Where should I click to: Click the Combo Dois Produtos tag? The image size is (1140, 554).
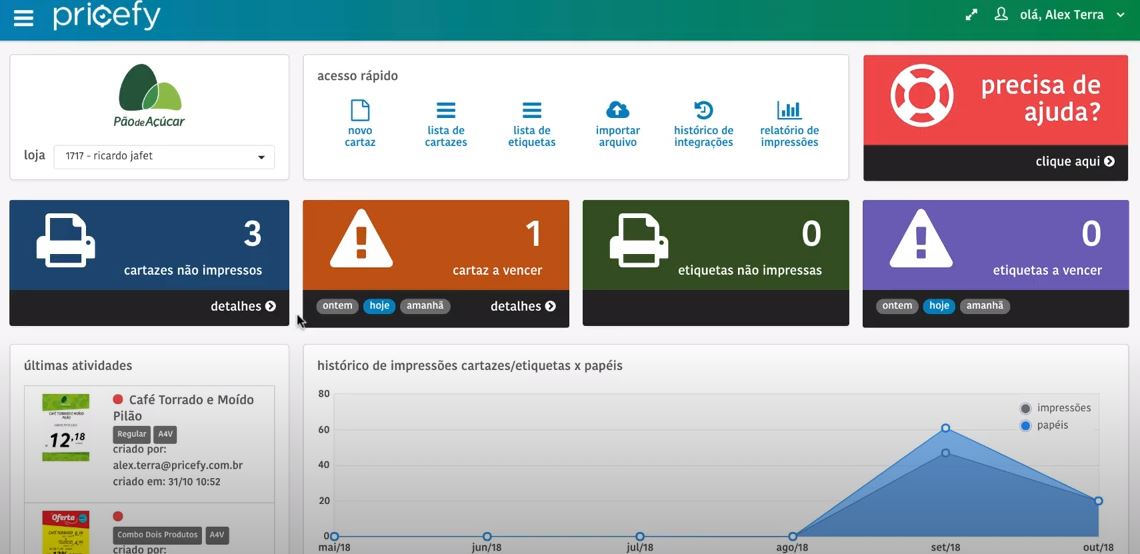tap(157, 535)
